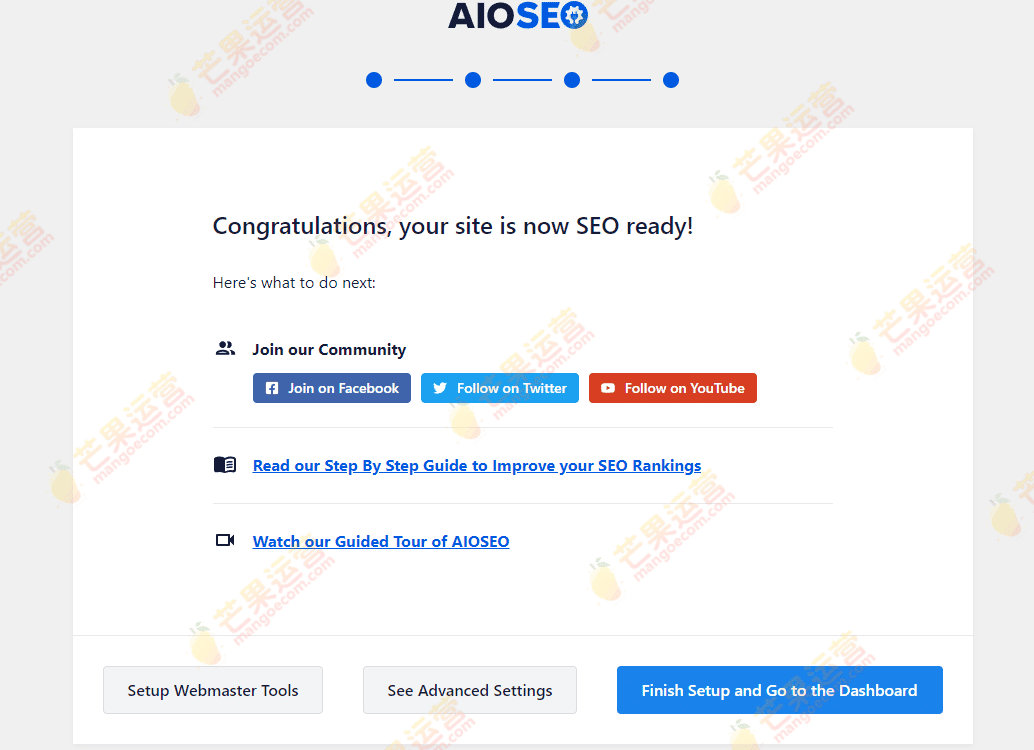
Task: Click the AIOSEO gear logo icon
Action: pyautogui.click(x=575, y=16)
